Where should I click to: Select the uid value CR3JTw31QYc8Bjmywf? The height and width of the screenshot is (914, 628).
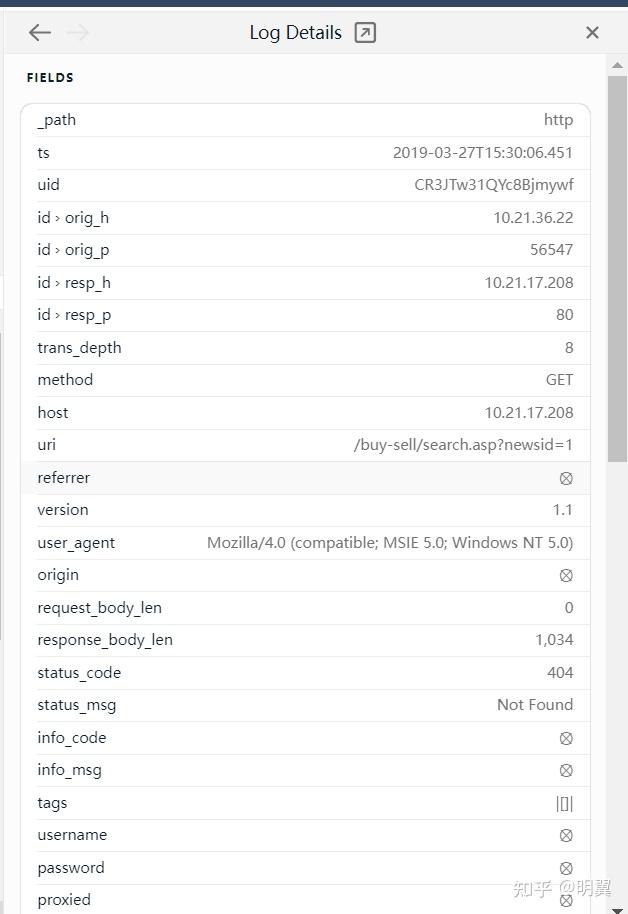click(494, 185)
